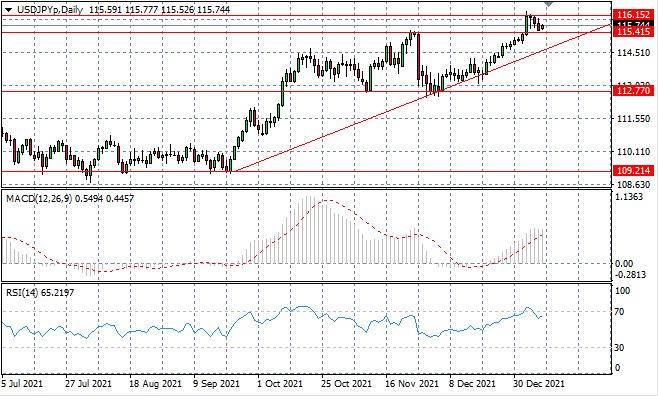659x396 pixels.
Task: Click the RSI 70 level label
Action: coord(619,312)
